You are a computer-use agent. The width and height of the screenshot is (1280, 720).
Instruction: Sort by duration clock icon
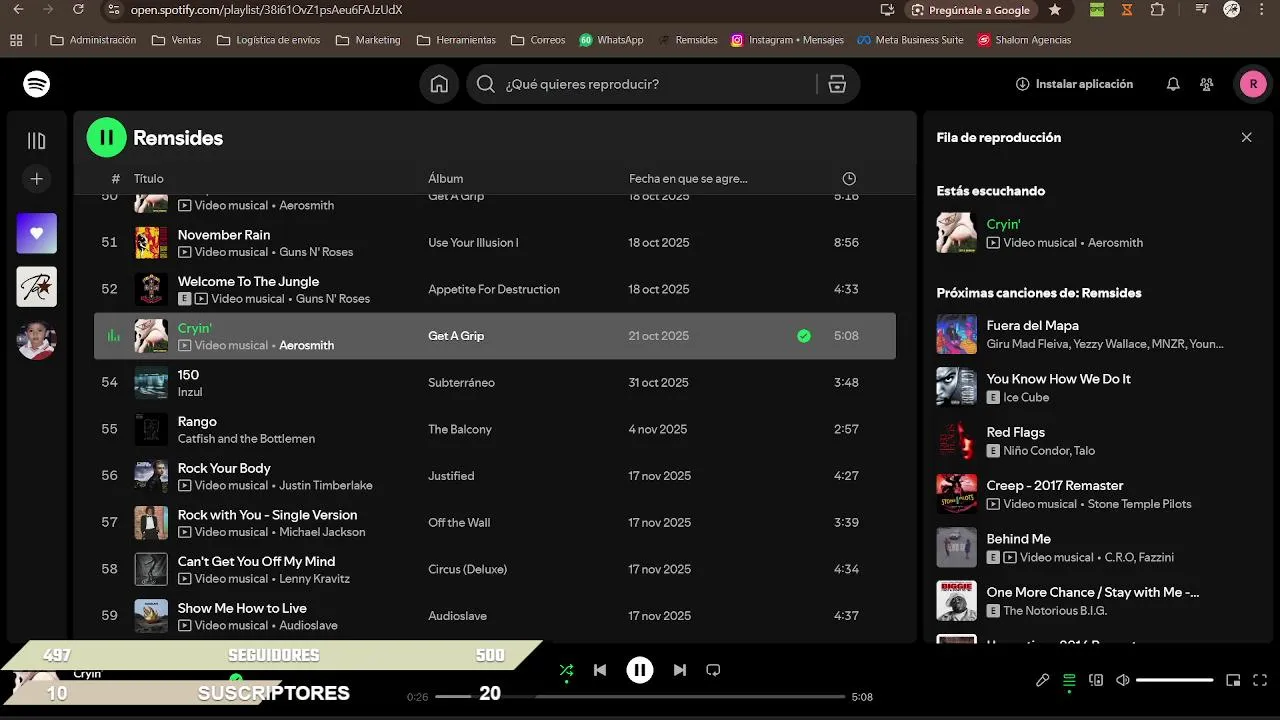pyautogui.click(x=849, y=179)
